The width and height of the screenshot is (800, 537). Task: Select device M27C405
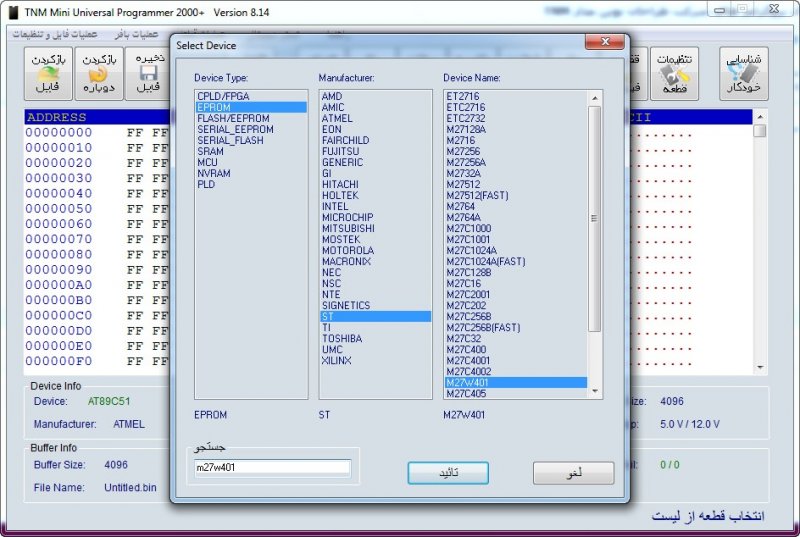click(516, 394)
